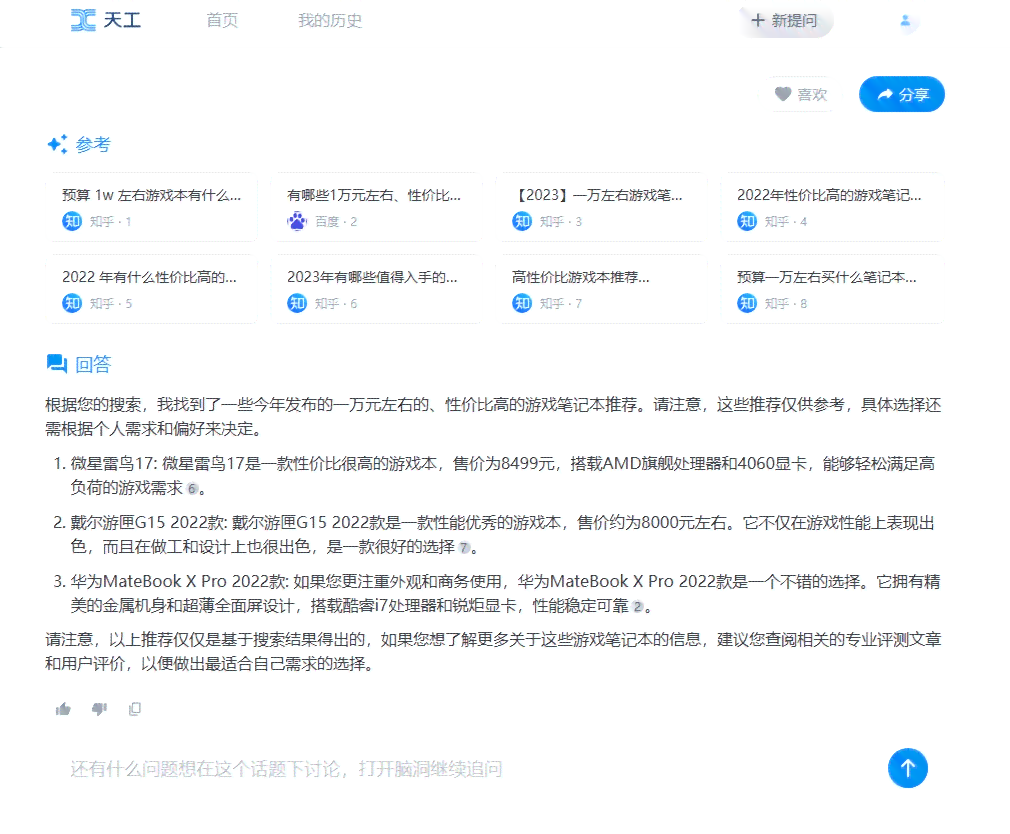The image size is (1010, 834).
Task: Open reference card 预算 1w 左右游戏本有什么...
Action: click(152, 207)
